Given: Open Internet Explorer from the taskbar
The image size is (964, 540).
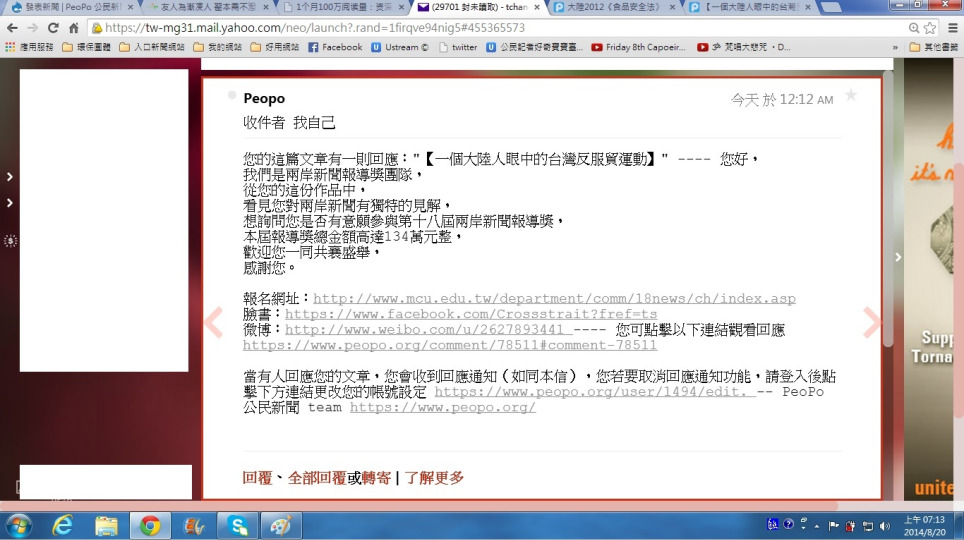Looking at the screenshot, I should pyautogui.click(x=62, y=525).
